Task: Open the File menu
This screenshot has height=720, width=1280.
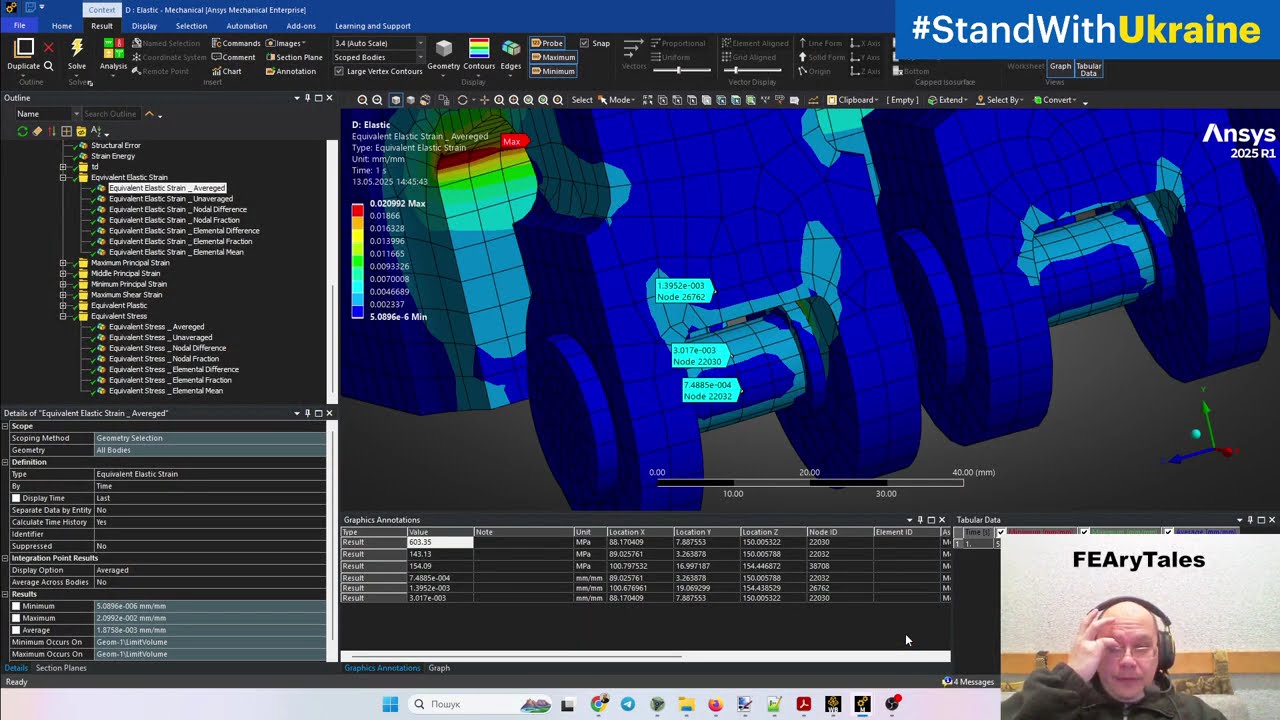Action: (19, 26)
